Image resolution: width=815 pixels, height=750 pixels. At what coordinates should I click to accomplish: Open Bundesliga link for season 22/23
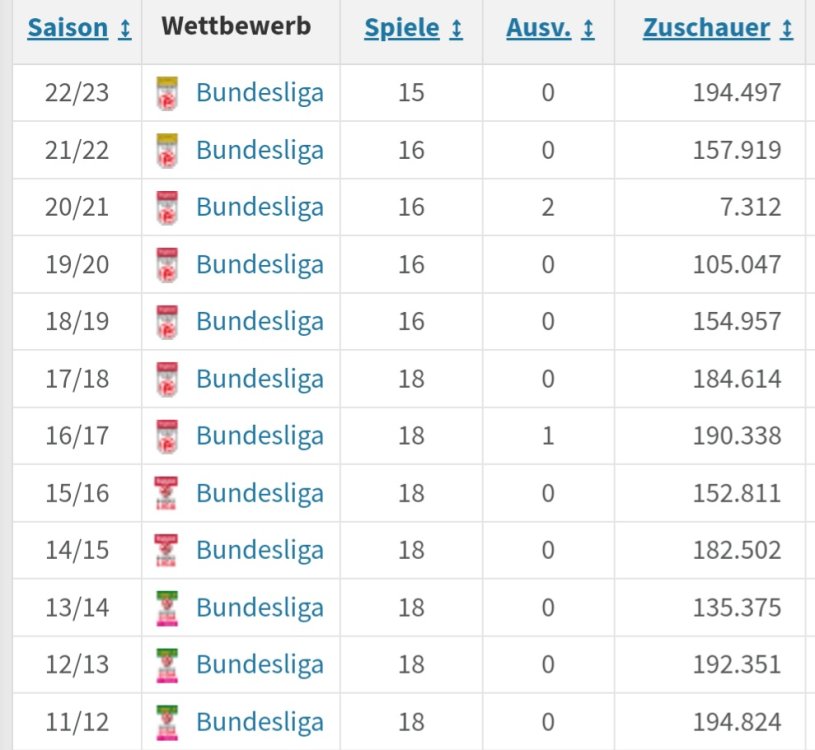[259, 94]
